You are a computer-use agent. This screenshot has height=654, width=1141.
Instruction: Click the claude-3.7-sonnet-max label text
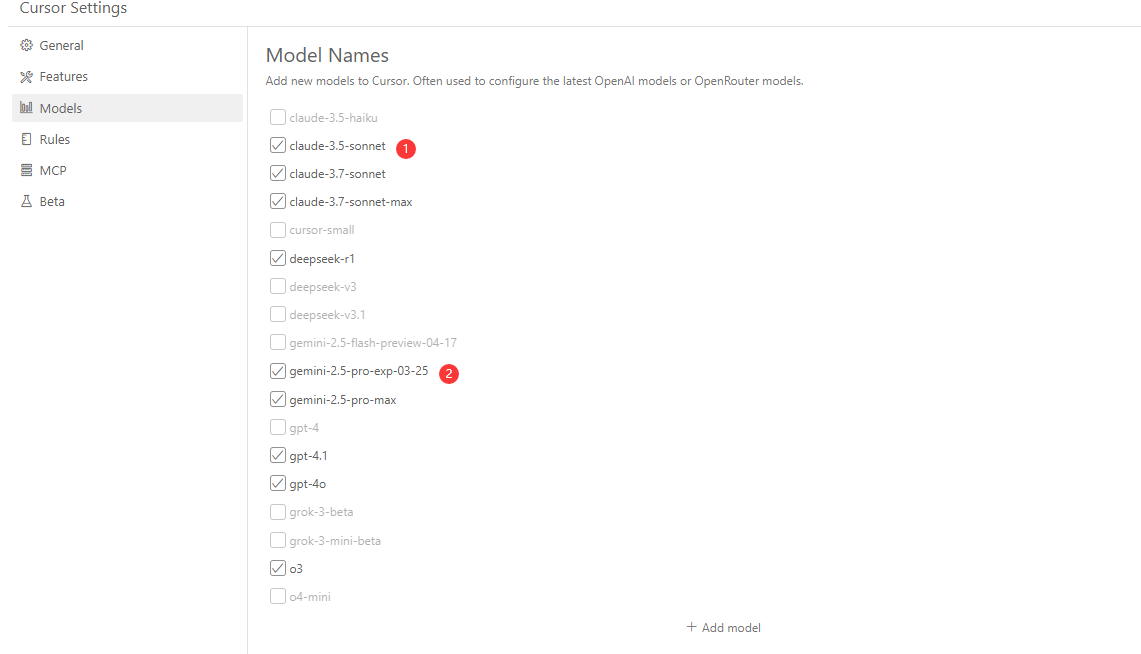[x=351, y=202]
